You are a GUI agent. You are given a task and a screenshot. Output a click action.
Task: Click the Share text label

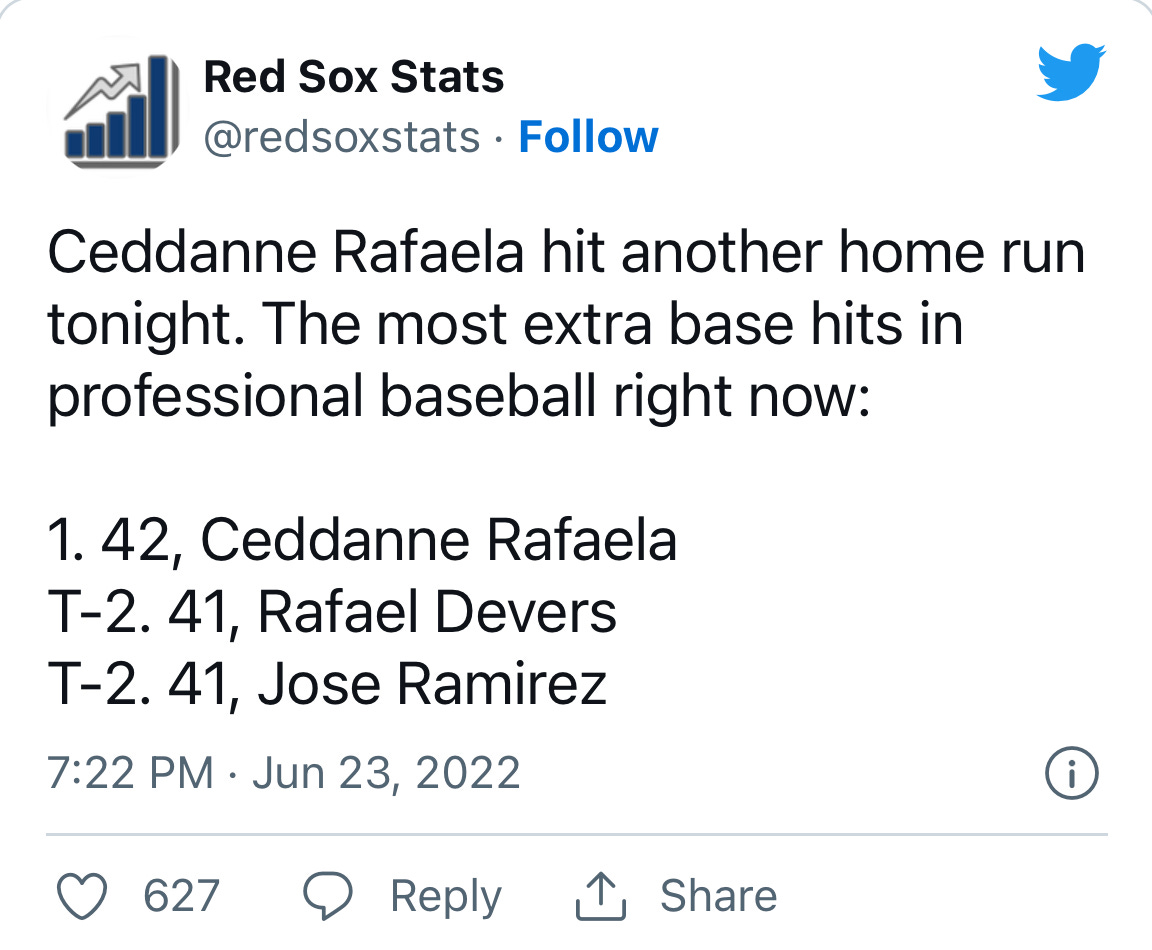[x=718, y=893]
